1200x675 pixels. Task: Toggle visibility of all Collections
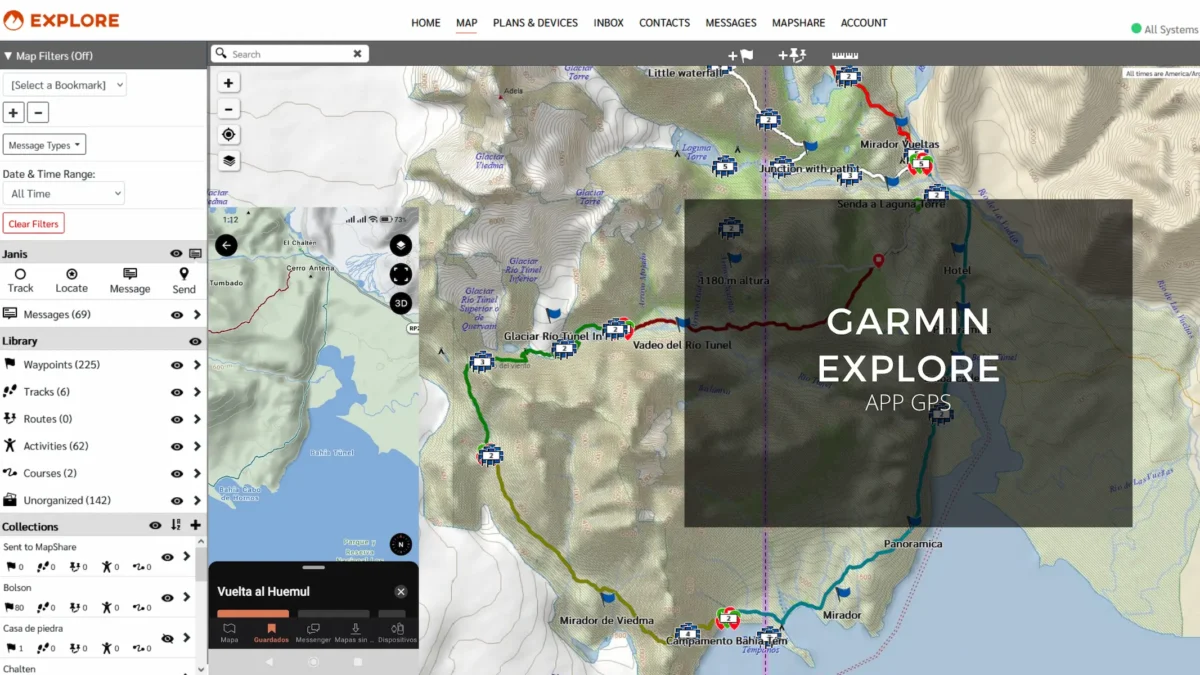[155, 525]
